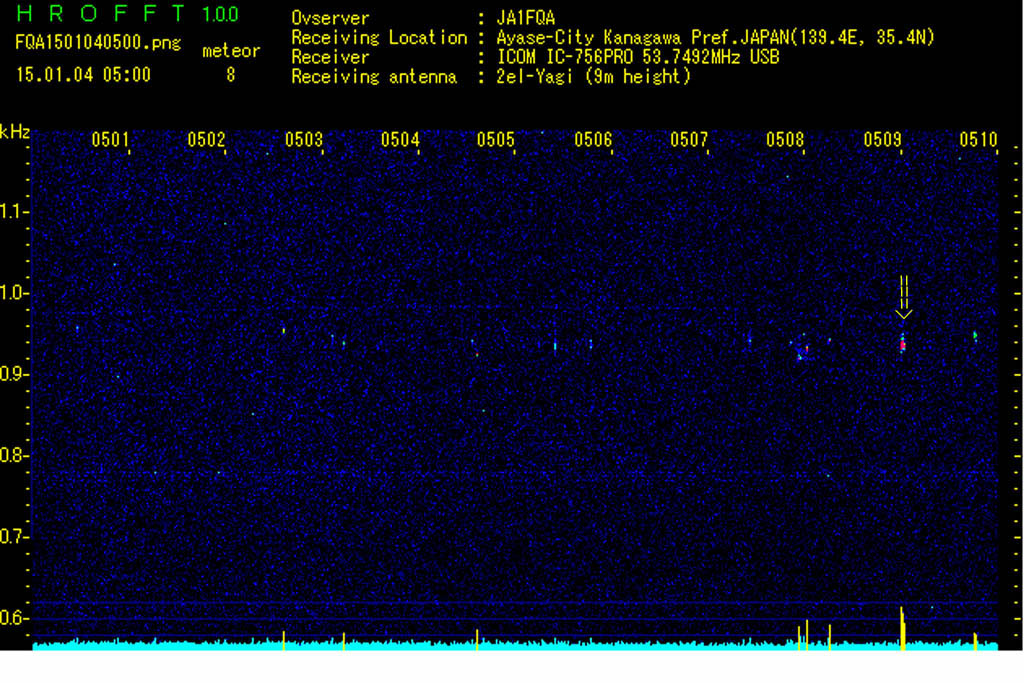The image size is (1024, 683).
Task: Click the 'Receiver' label
Action: click(x=330, y=57)
